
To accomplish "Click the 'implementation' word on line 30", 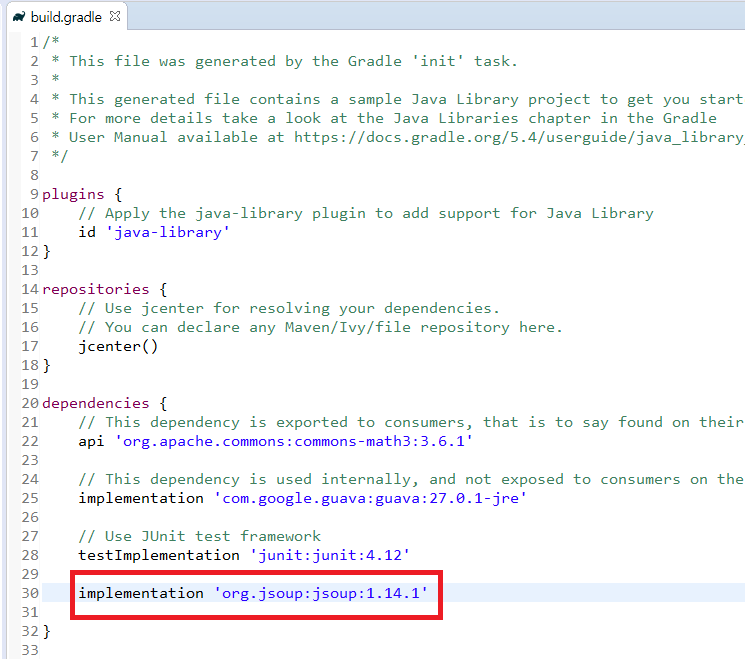I will [141, 593].
